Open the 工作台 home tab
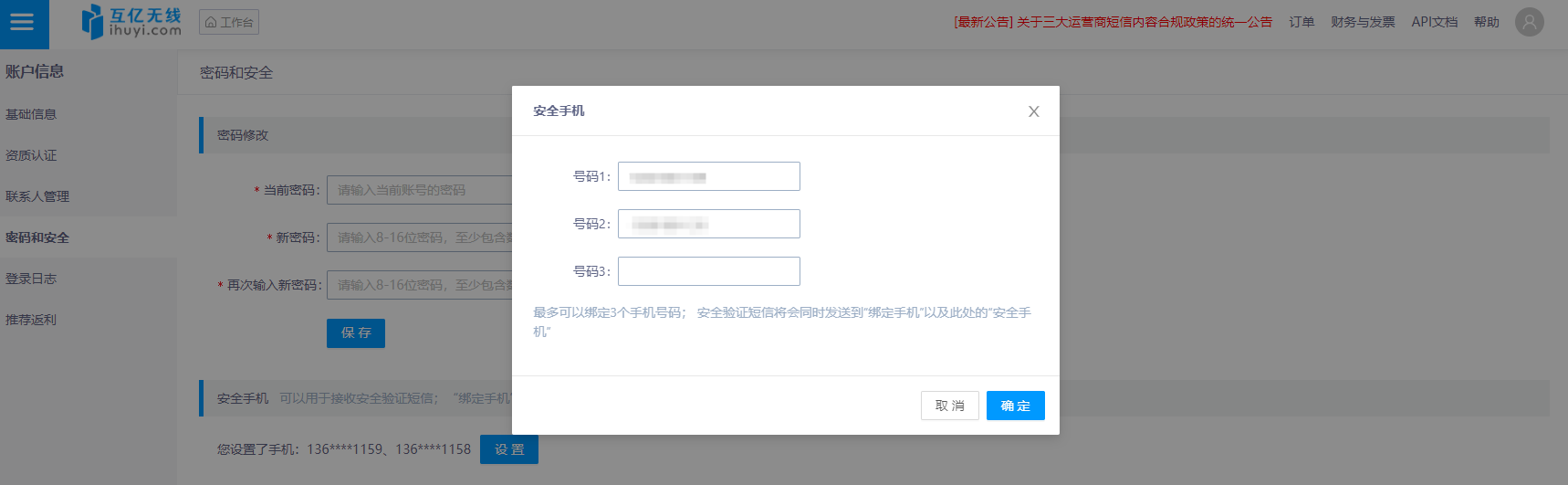 (x=229, y=22)
